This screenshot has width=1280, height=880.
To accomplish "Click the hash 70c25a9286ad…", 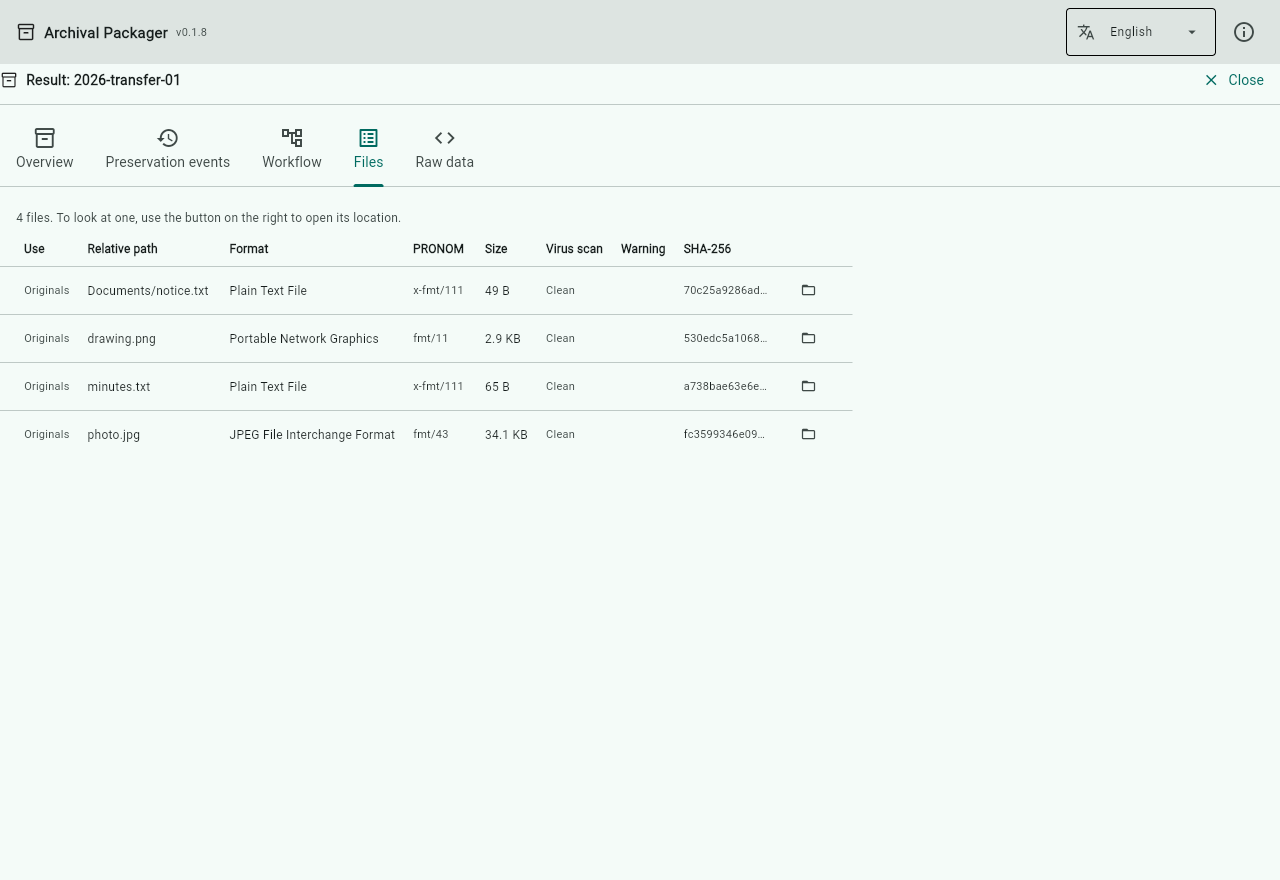I will click(x=726, y=290).
